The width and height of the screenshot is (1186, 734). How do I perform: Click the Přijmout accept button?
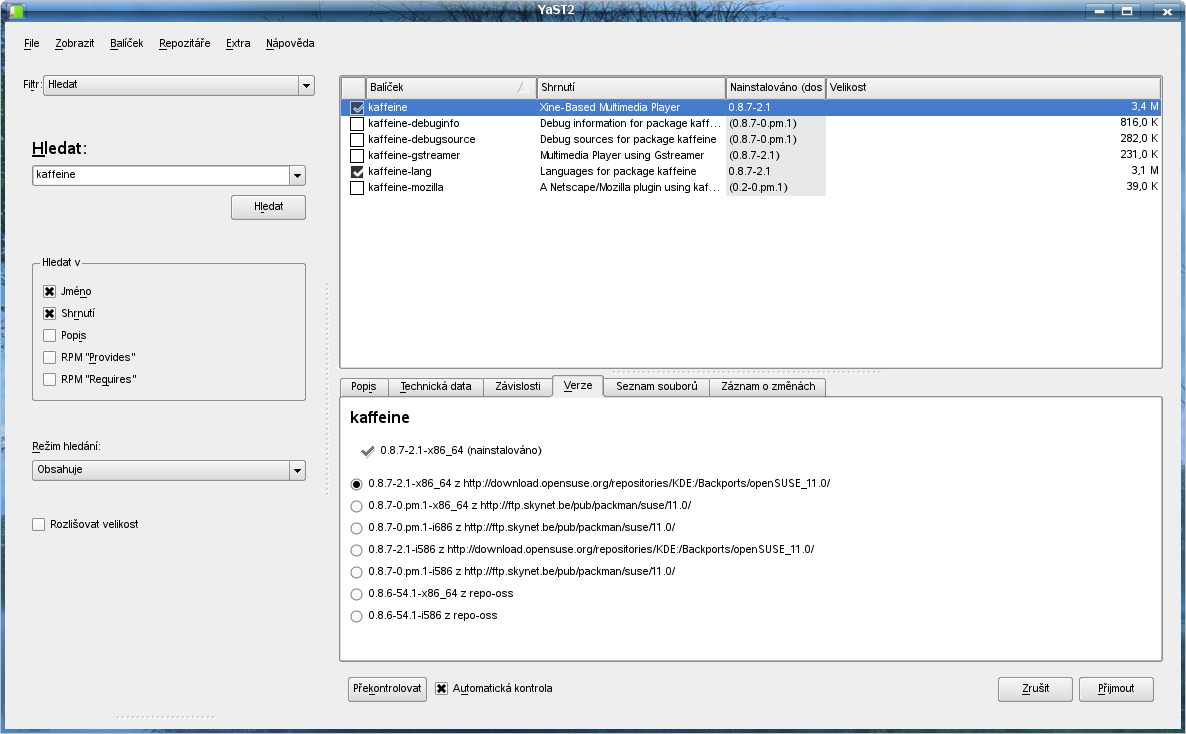(1116, 689)
